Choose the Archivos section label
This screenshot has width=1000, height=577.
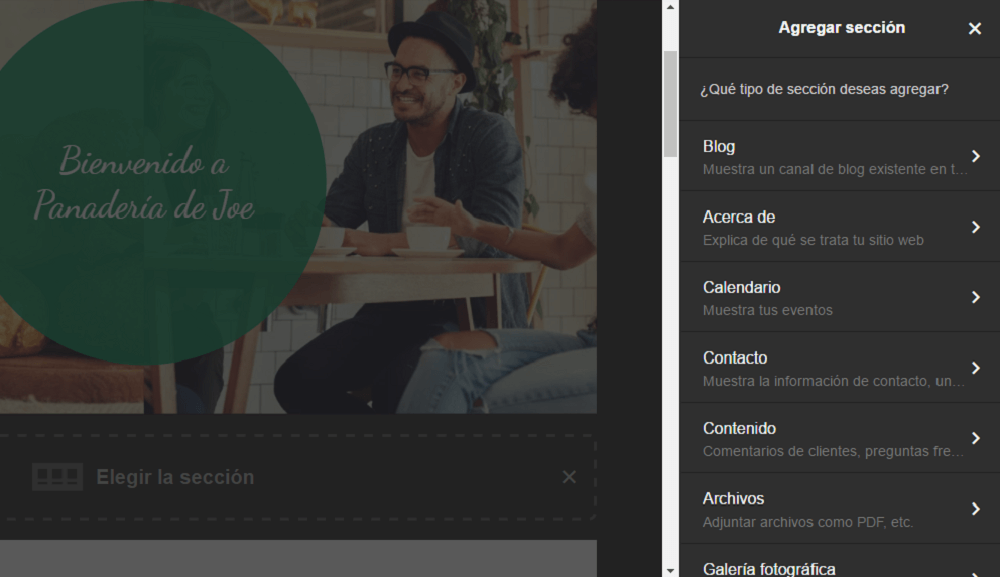pos(733,499)
